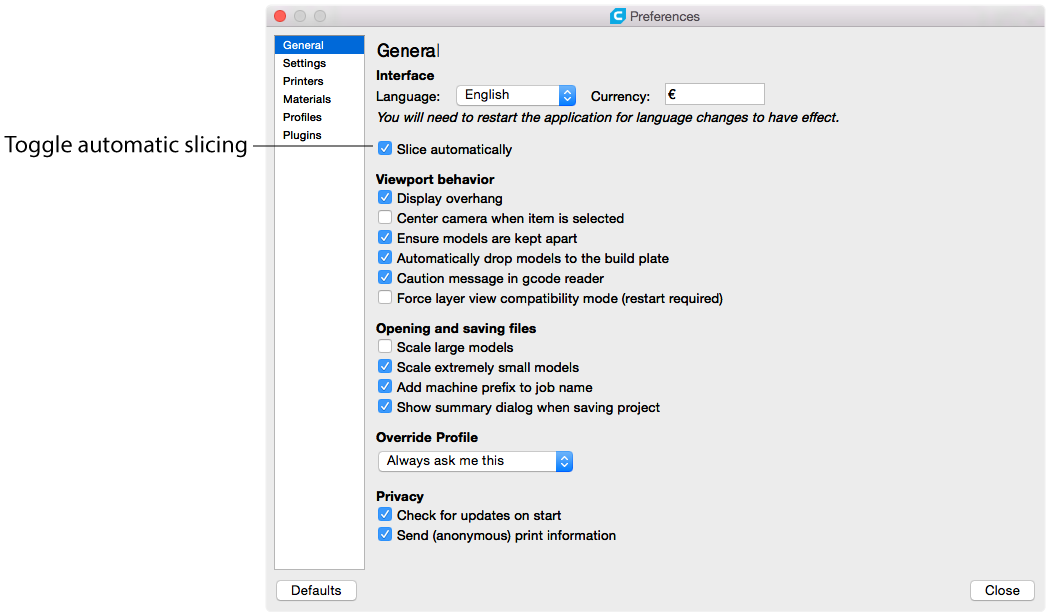
Task: Click the Defaults button
Action: coord(316,590)
